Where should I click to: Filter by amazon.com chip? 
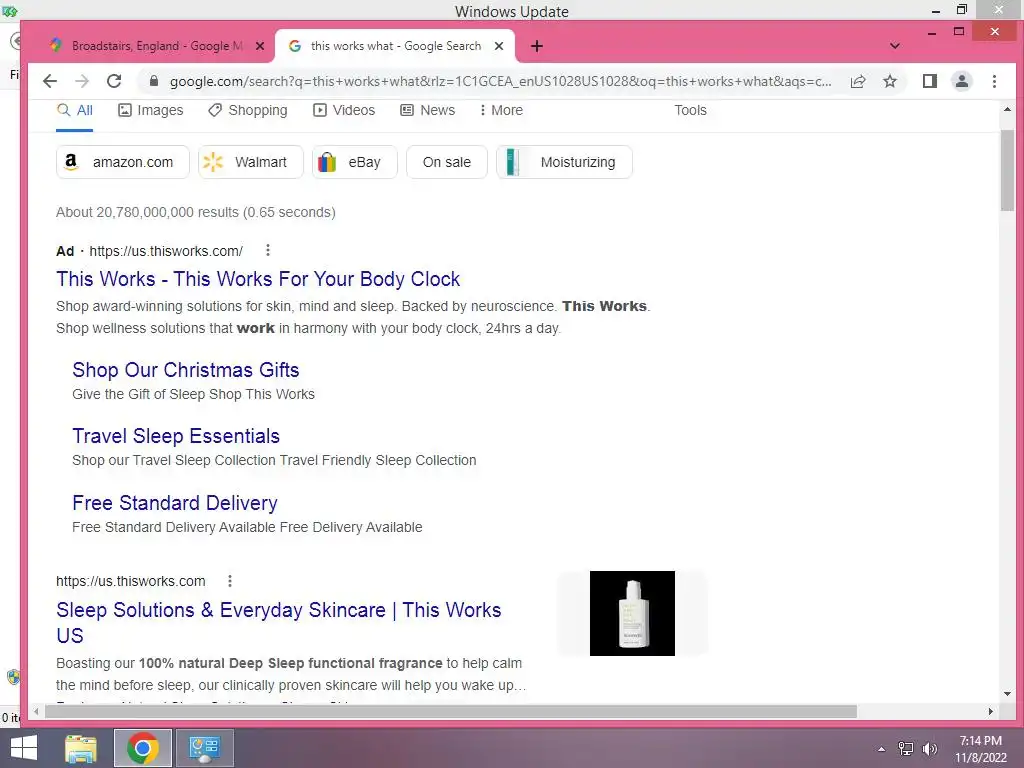123,162
